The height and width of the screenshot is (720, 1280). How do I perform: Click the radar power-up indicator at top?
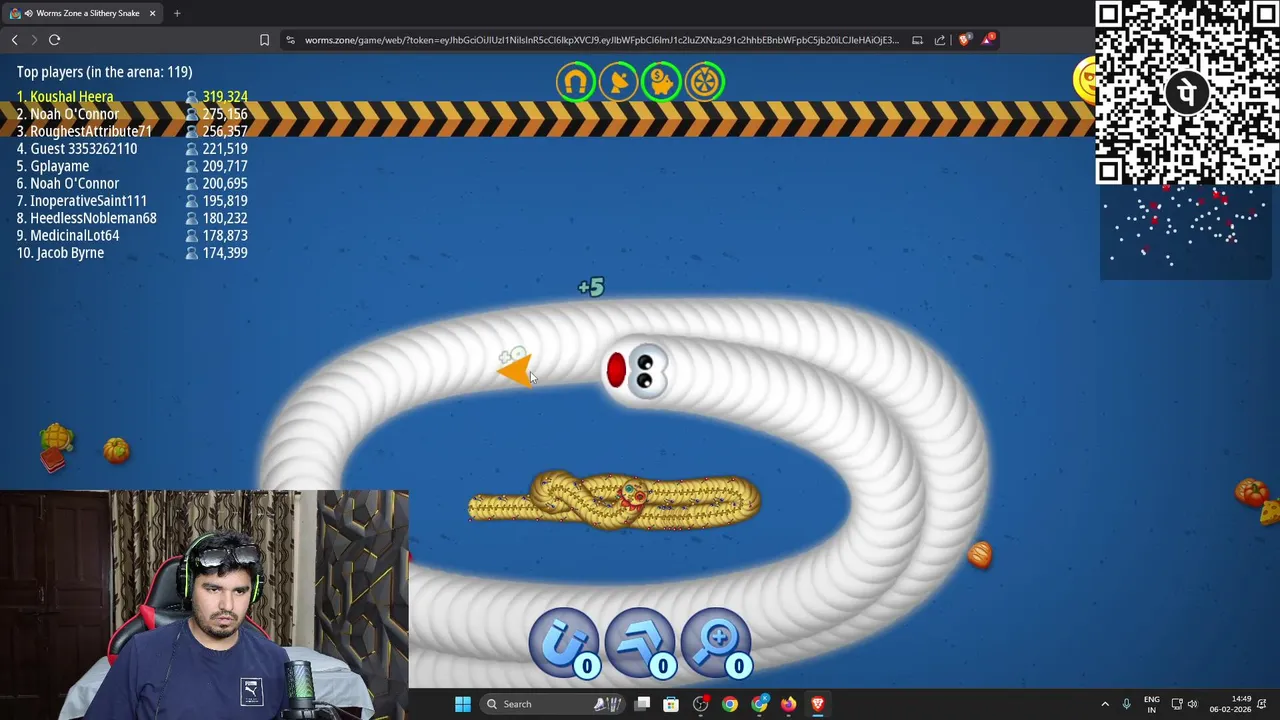pos(619,82)
